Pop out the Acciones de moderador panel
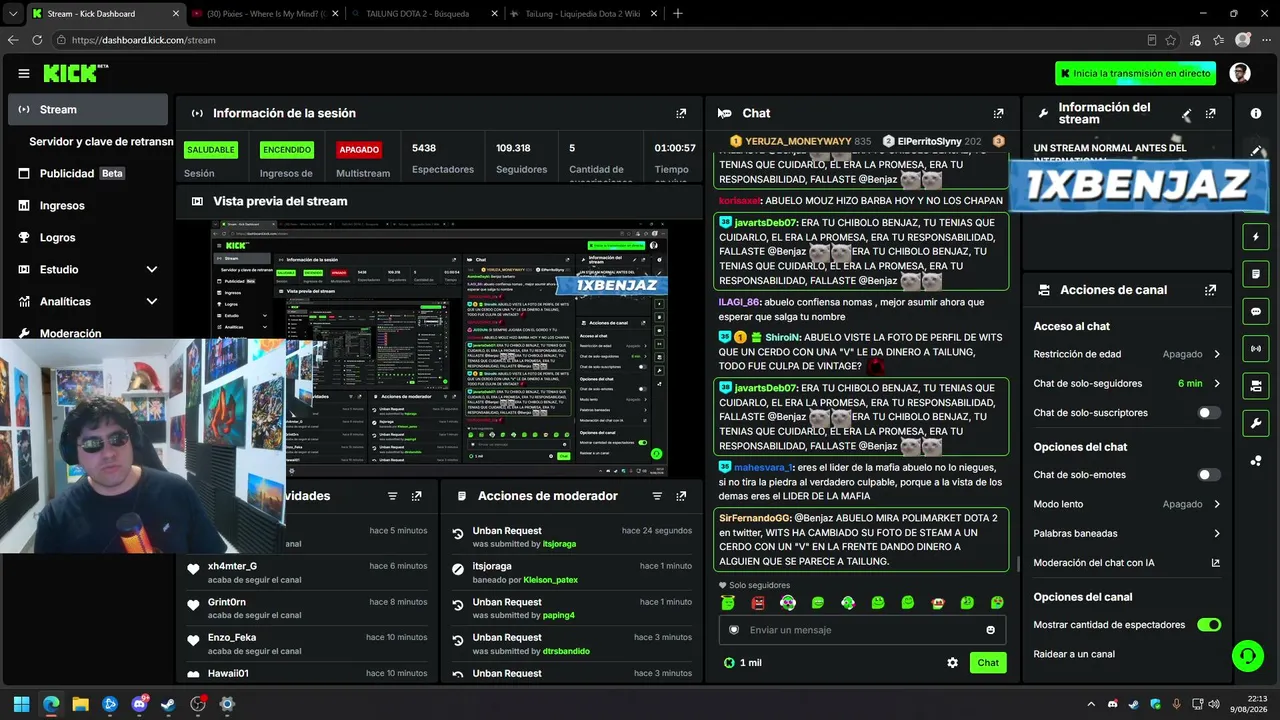Screen dimensions: 1280x720 681,496
